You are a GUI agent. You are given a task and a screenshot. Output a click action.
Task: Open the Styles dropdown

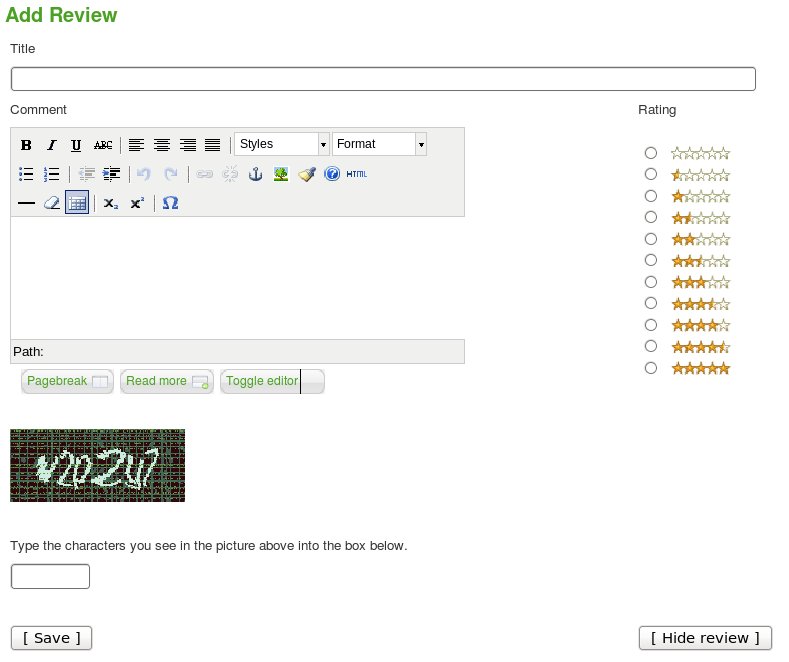282,144
